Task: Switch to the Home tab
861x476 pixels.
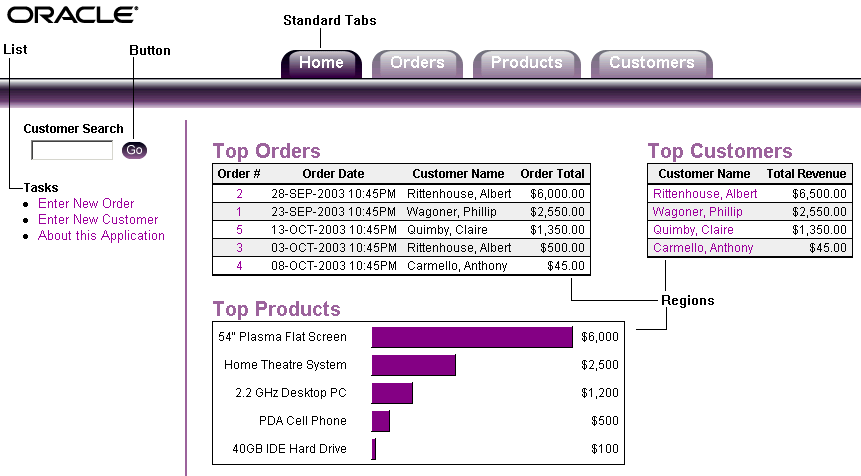Action: point(321,63)
